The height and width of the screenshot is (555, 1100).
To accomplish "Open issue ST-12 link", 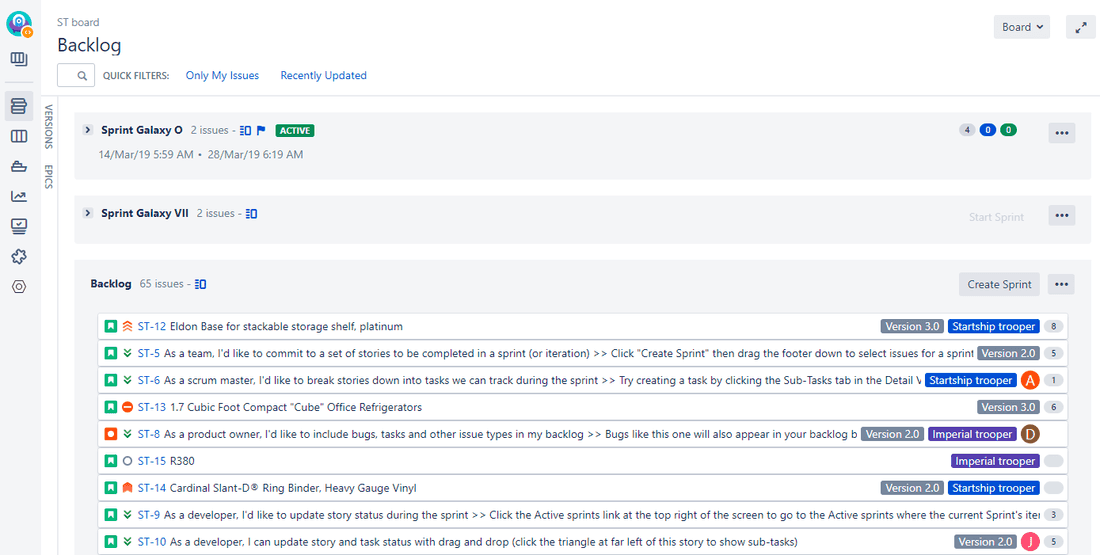I will [152, 327].
